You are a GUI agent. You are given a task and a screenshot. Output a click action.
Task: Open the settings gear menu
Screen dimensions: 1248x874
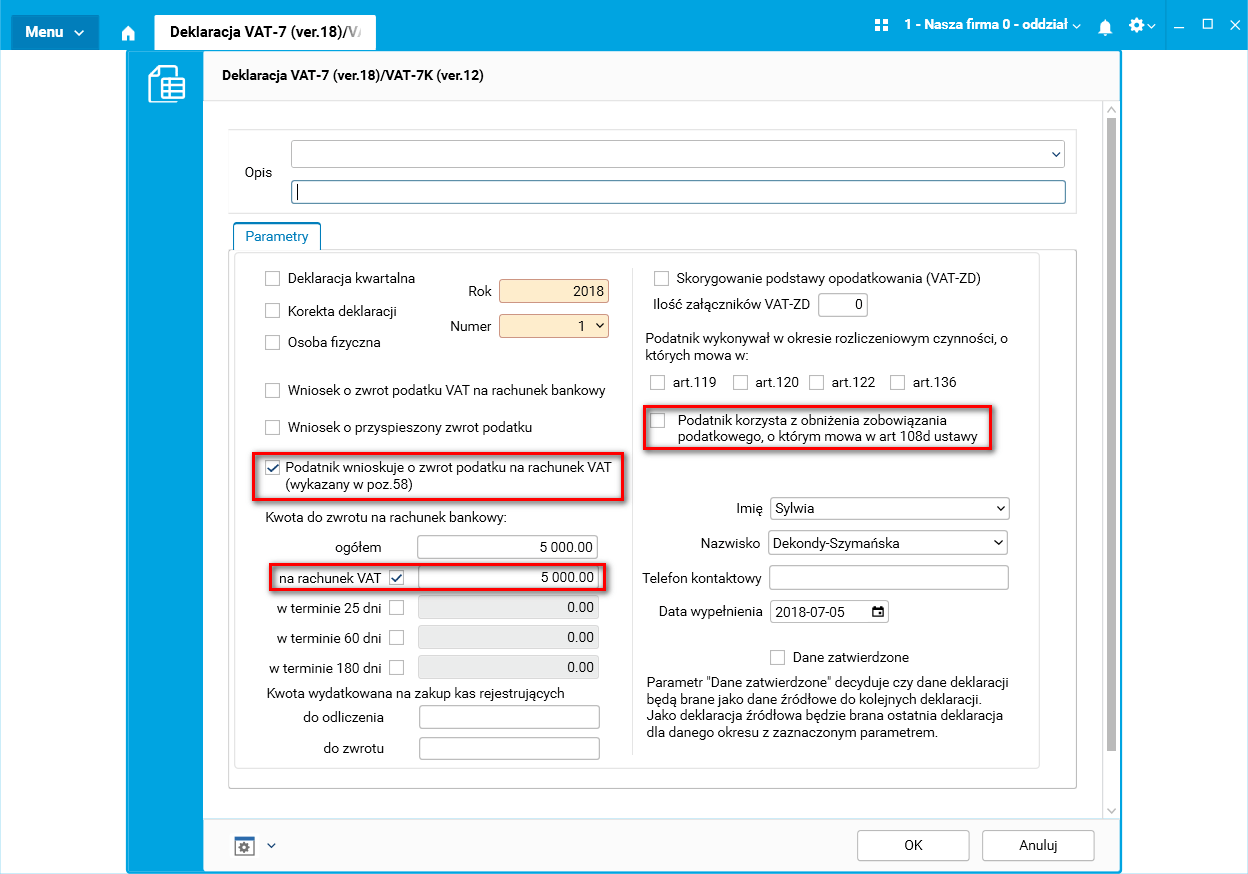[x=1142, y=25]
